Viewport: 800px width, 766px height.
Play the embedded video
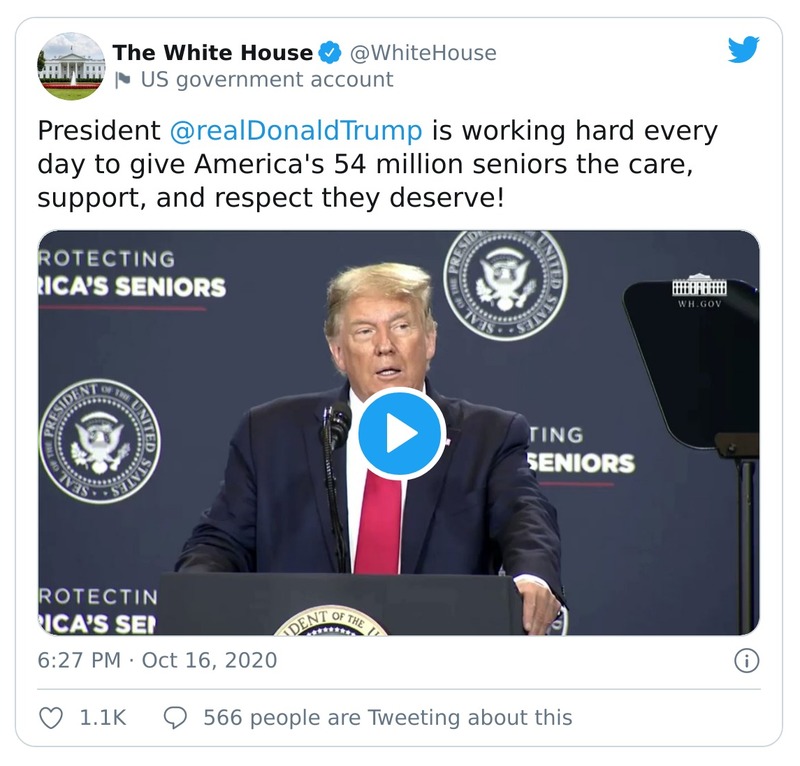pos(399,432)
